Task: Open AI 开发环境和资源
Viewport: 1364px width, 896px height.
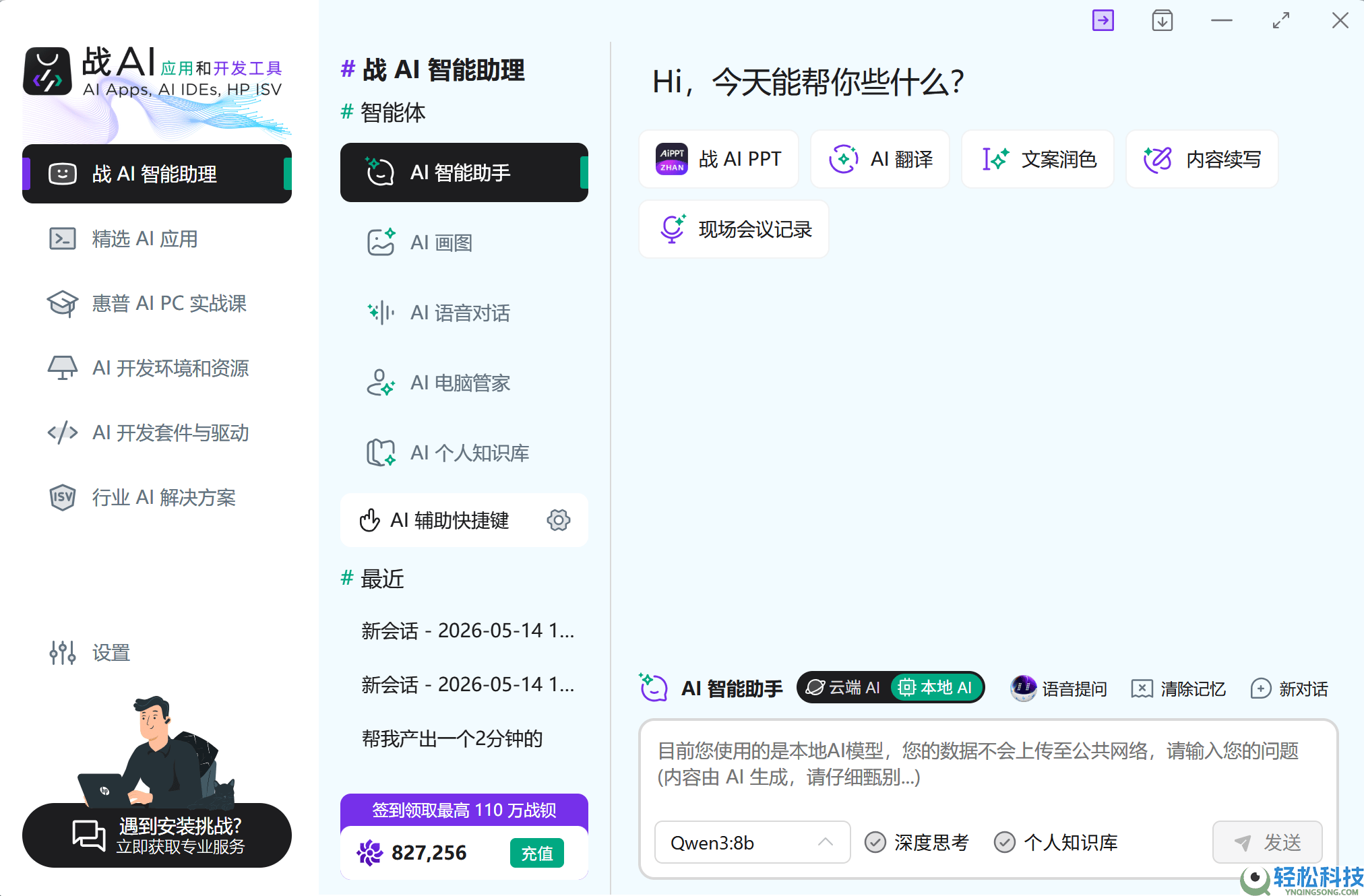Action: point(157,368)
